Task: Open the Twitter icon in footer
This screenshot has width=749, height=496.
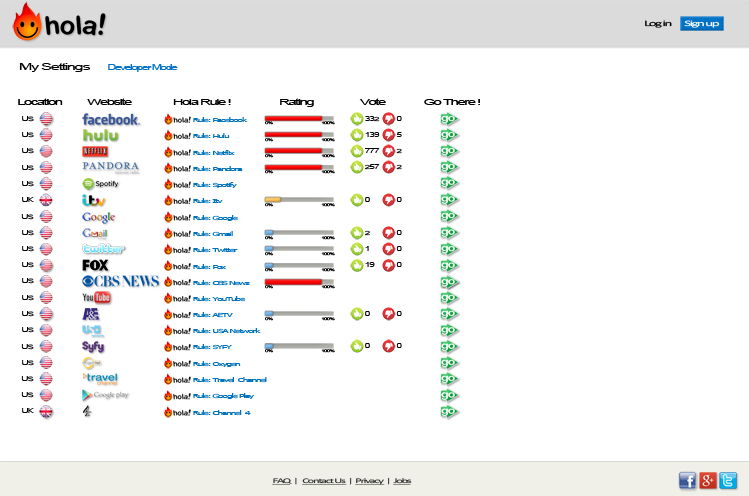Action: point(728,480)
